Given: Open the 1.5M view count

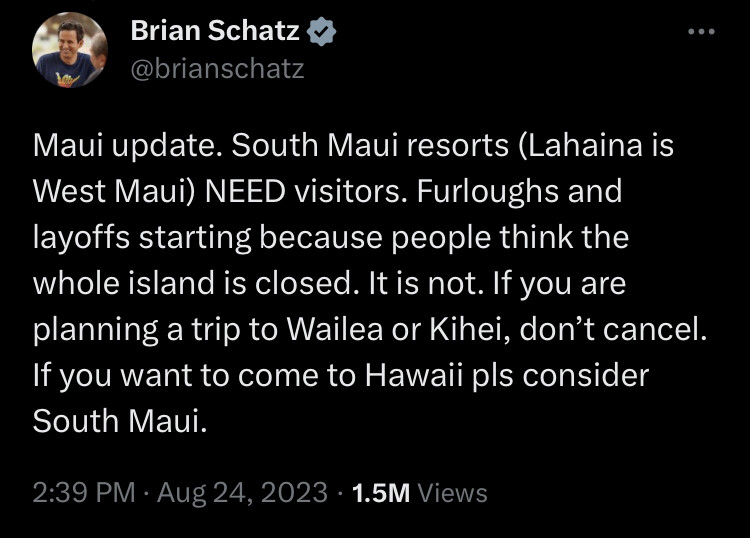Looking at the screenshot, I should click(381, 493).
